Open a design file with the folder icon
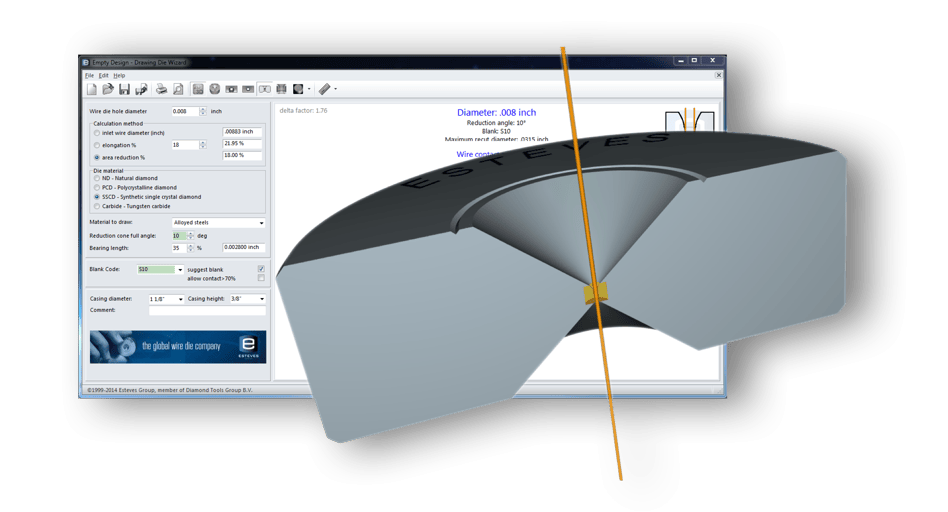948x512 pixels. coord(108,89)
